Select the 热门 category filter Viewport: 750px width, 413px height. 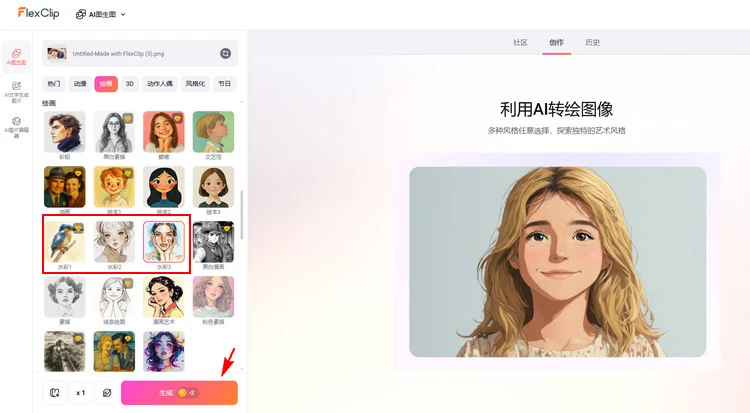coord(54,84)
